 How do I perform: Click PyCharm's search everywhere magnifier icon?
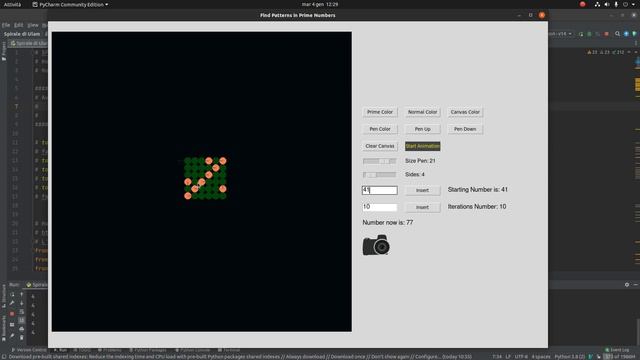[618, 34]
